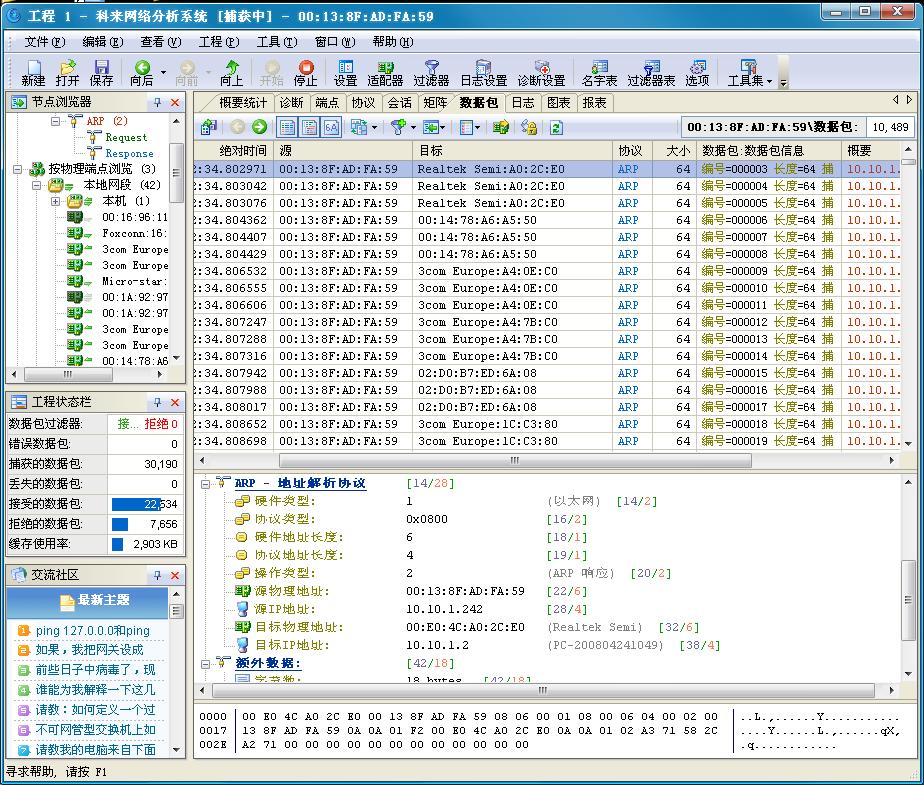Select the Response node under ARP
The image size is (924, 785).
[129, 153]
